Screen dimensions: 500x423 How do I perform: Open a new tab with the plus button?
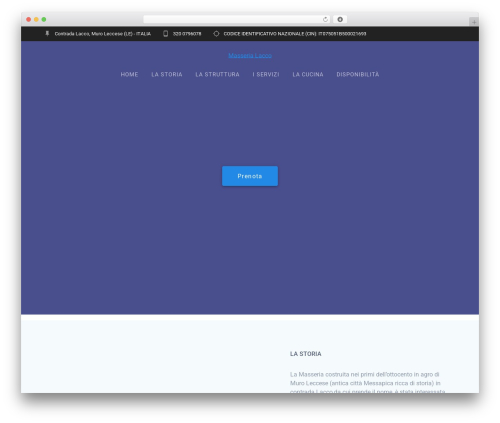coord(474,22)
